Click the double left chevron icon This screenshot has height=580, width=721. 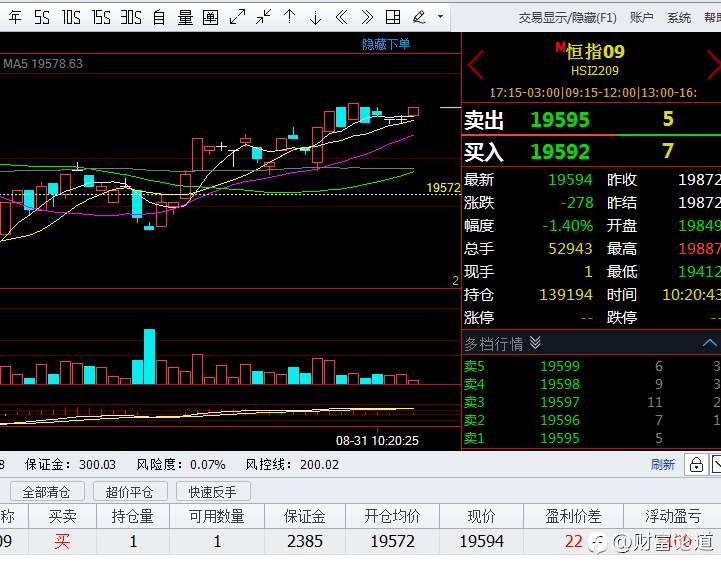click(x=341, y=17)
